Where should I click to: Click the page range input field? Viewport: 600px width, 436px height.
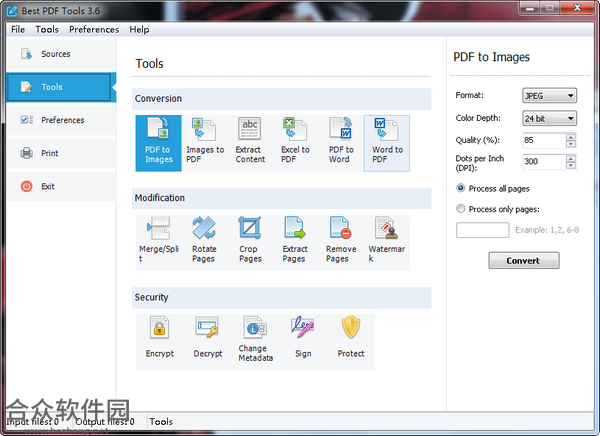[x=483, y=230]
